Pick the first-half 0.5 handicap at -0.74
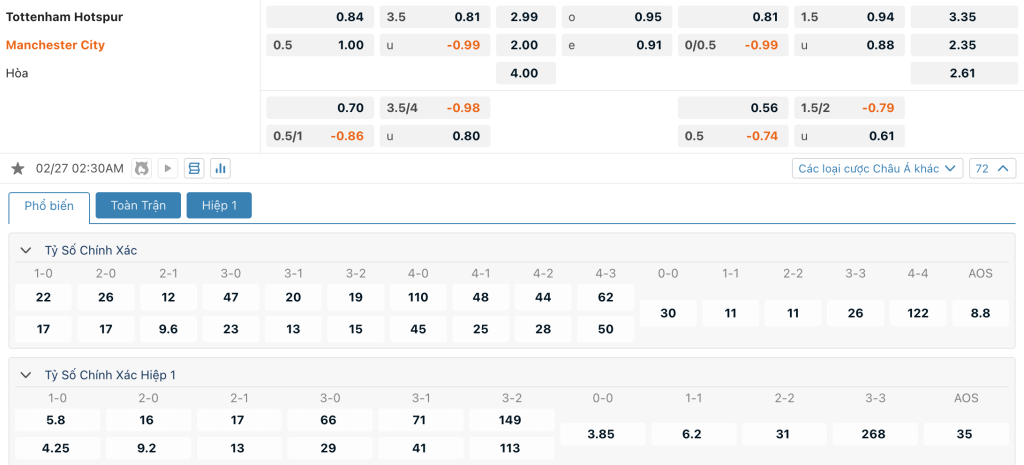This screenshot has width=1024, height=465. coord(733,136)
